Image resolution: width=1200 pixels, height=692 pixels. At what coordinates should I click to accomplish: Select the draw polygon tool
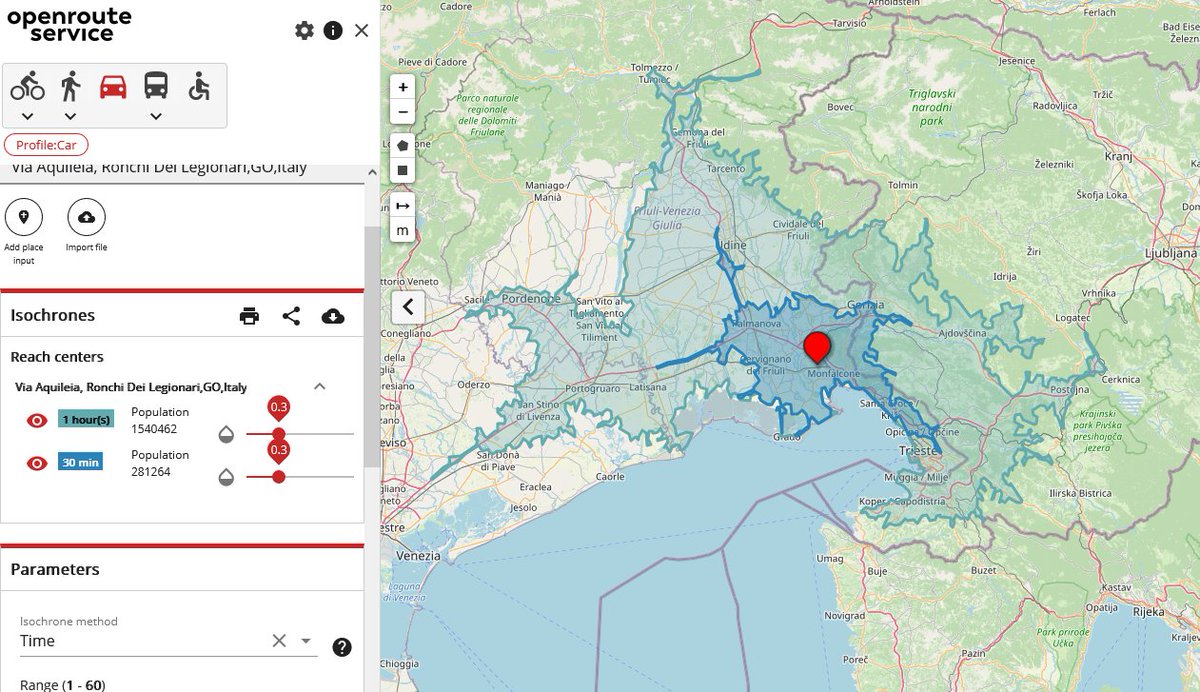tap(403, 145)
